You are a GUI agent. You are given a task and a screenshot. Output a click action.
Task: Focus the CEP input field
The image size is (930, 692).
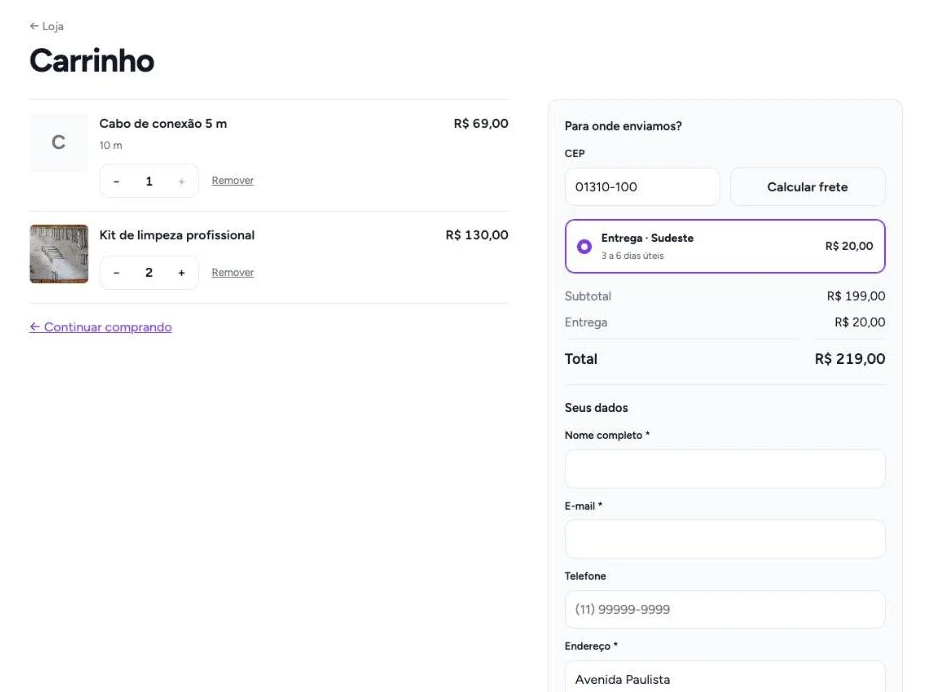pos(642,187)
